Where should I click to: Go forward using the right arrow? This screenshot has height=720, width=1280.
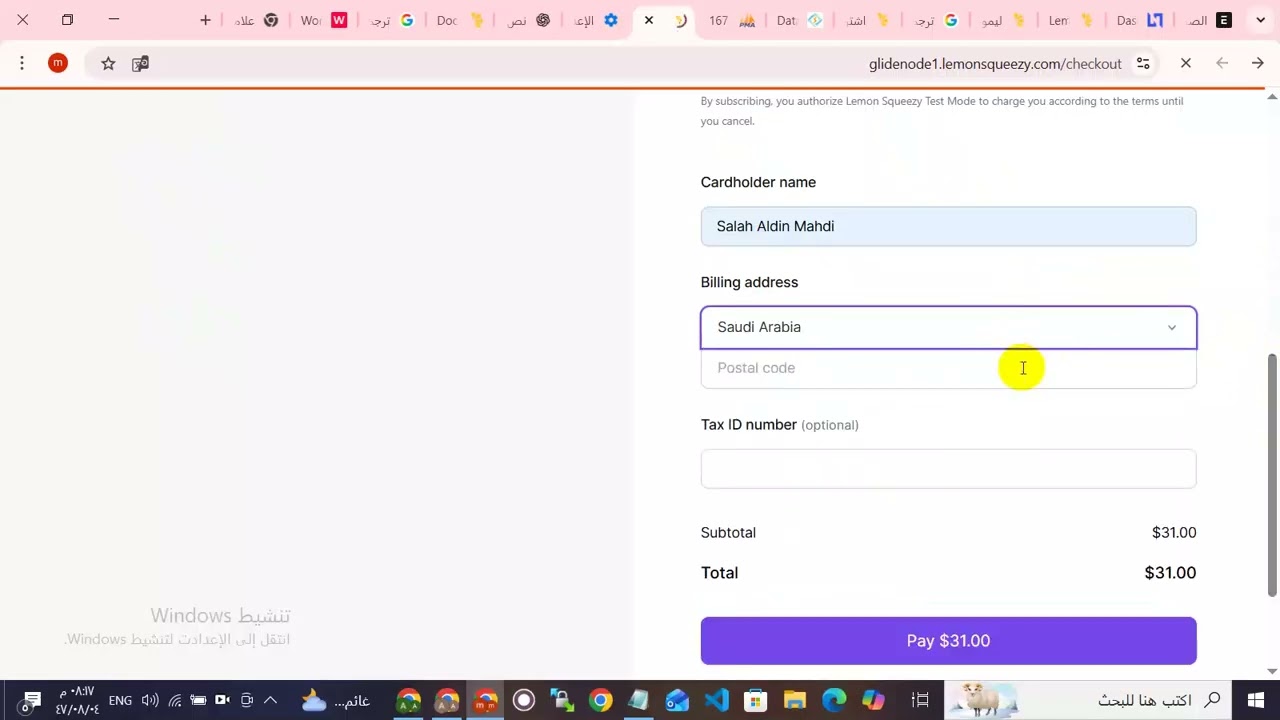click(1258, 64)
